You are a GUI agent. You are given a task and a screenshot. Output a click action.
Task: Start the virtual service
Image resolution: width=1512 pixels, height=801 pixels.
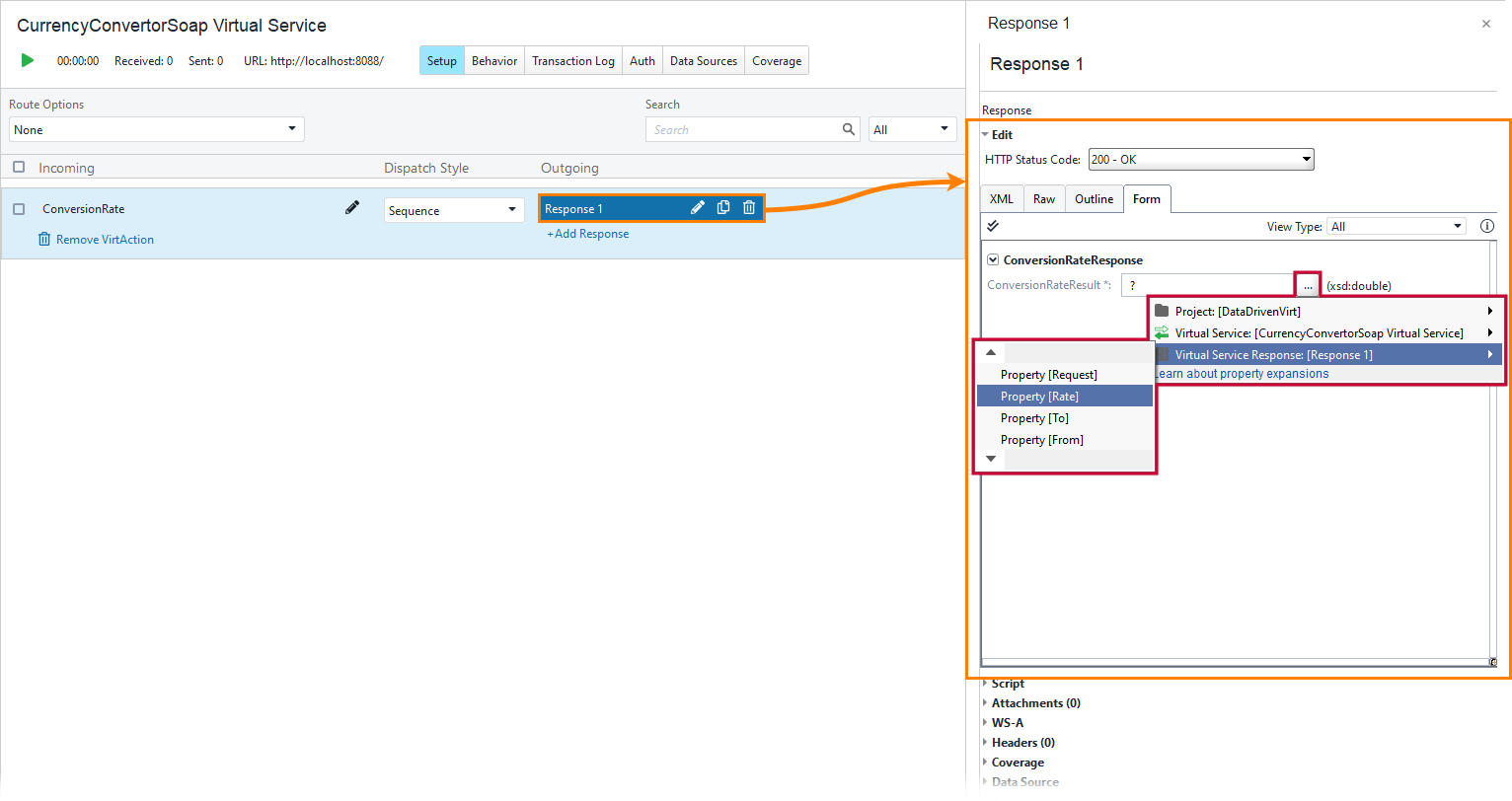click(27, 60)
